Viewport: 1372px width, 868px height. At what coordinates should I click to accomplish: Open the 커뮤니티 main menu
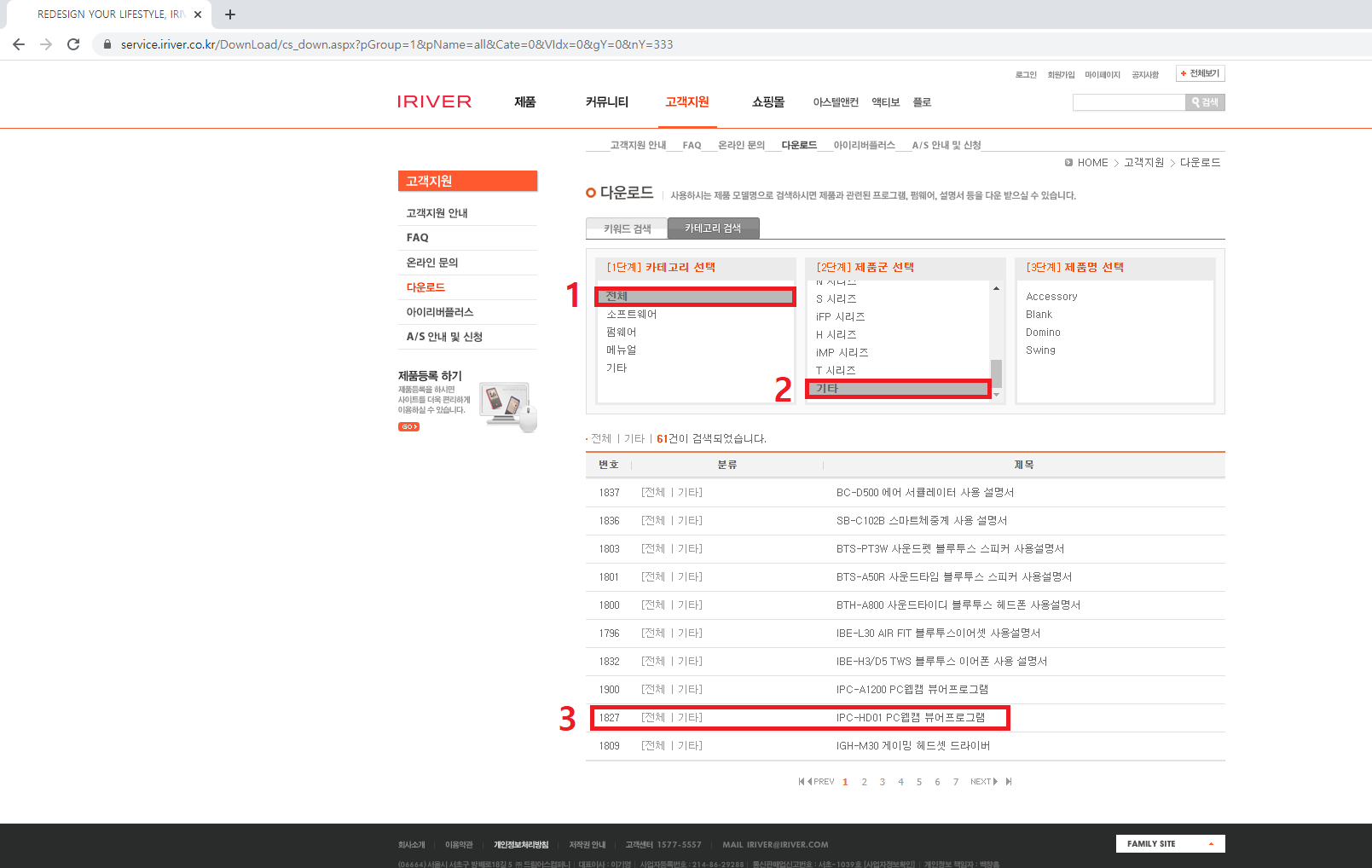[607, 102]
